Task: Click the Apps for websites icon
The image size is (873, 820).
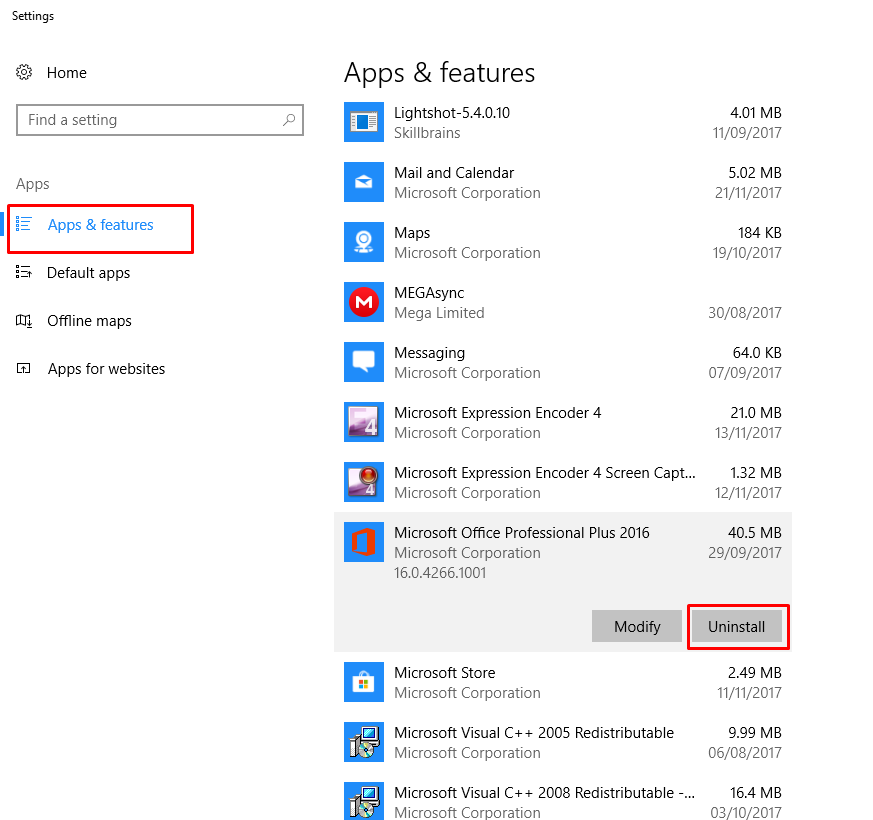Action: tap(23, 369)
